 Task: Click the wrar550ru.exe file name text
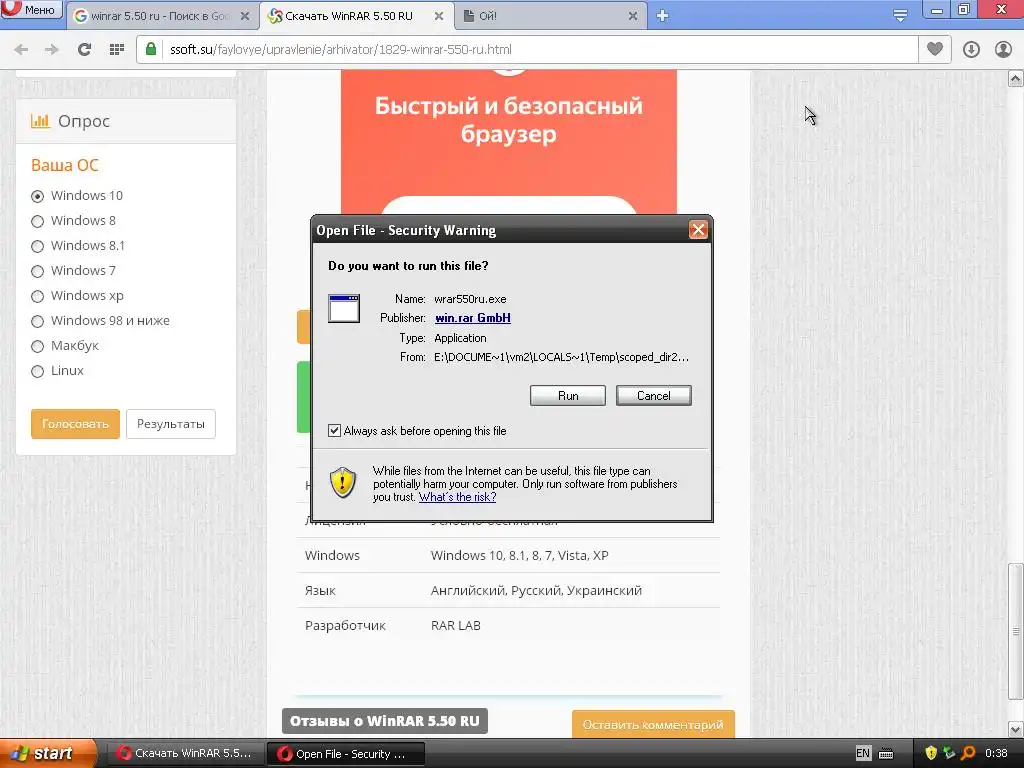[x=470, y=299]
